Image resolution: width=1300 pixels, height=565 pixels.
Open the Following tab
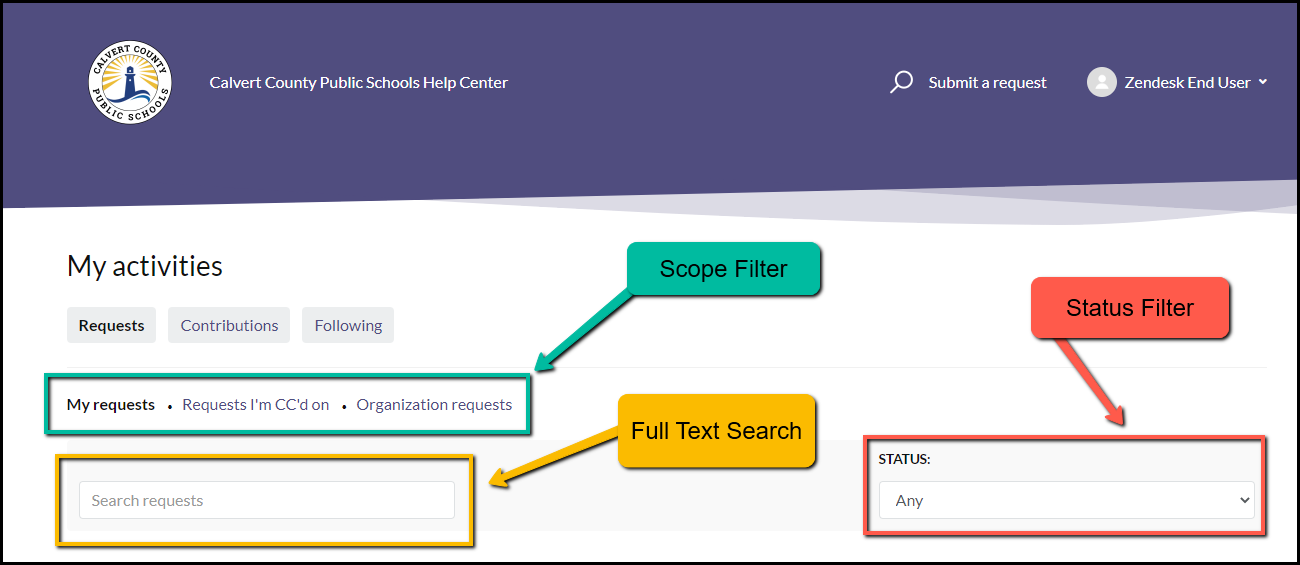click(348, 325)
